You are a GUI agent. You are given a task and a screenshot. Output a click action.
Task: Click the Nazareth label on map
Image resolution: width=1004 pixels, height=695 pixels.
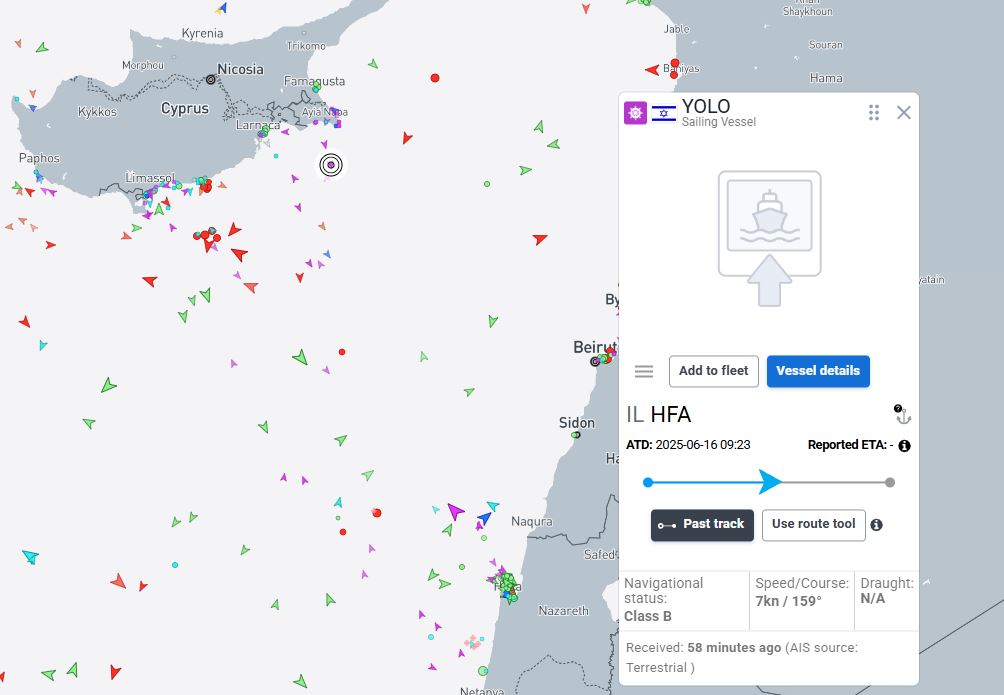click(x=563, y=610)
